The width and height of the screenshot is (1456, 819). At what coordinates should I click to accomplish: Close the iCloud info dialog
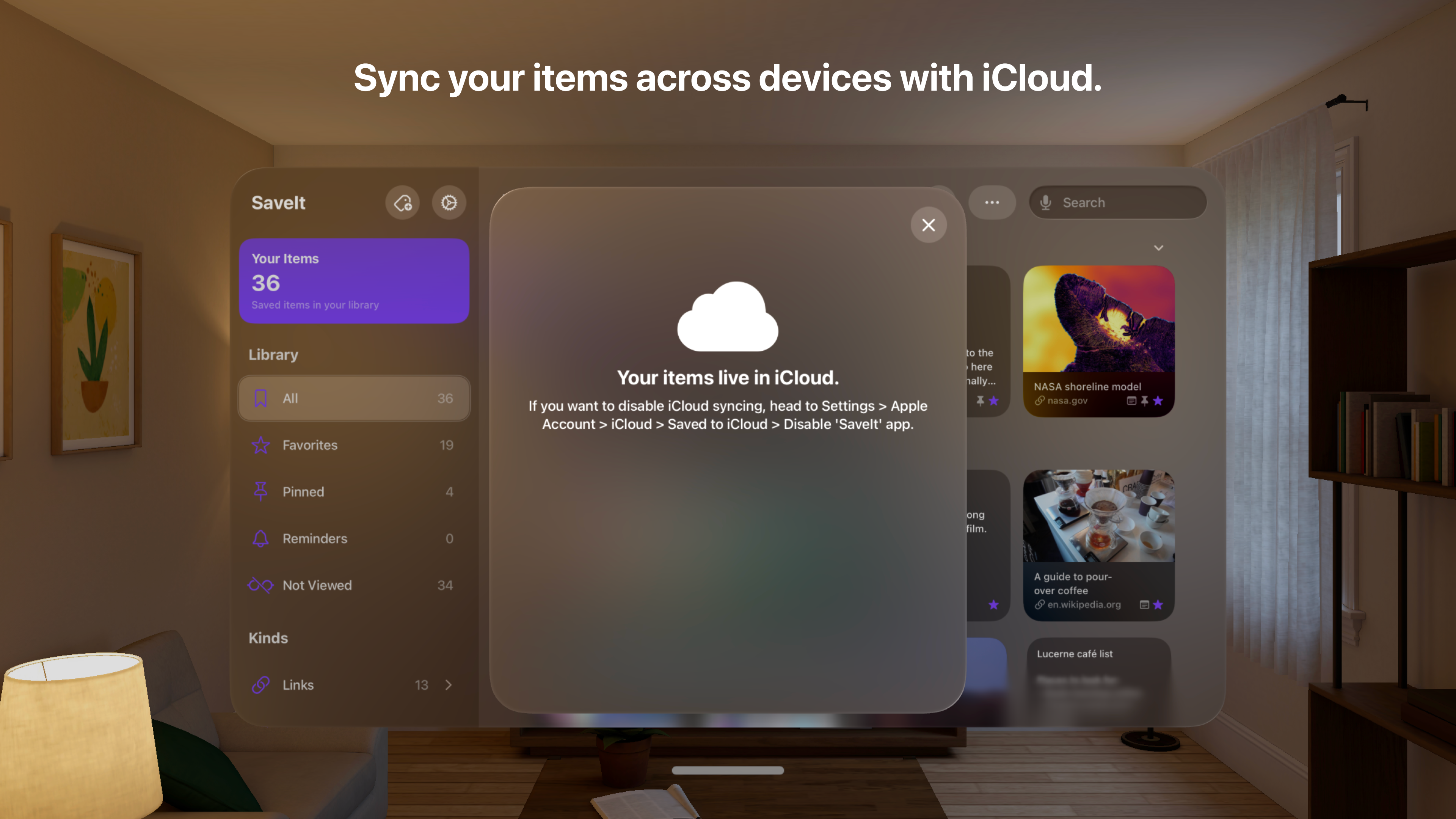point(928,225)
